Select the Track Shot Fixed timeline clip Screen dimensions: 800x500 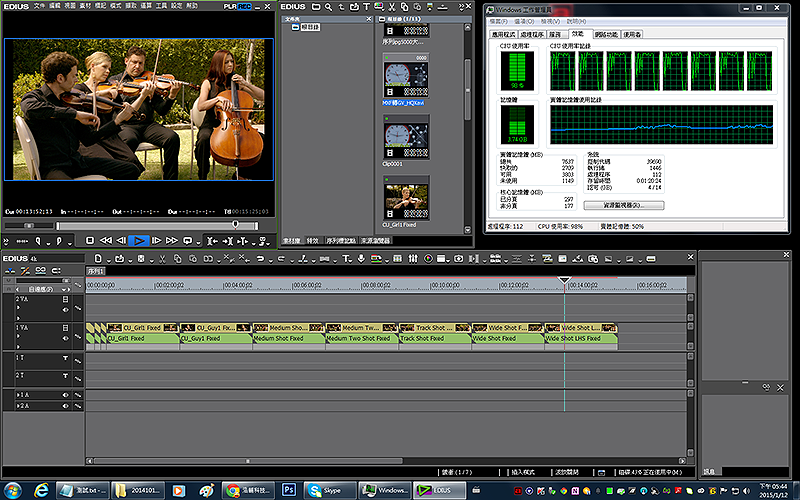click(x=435, y=333)
